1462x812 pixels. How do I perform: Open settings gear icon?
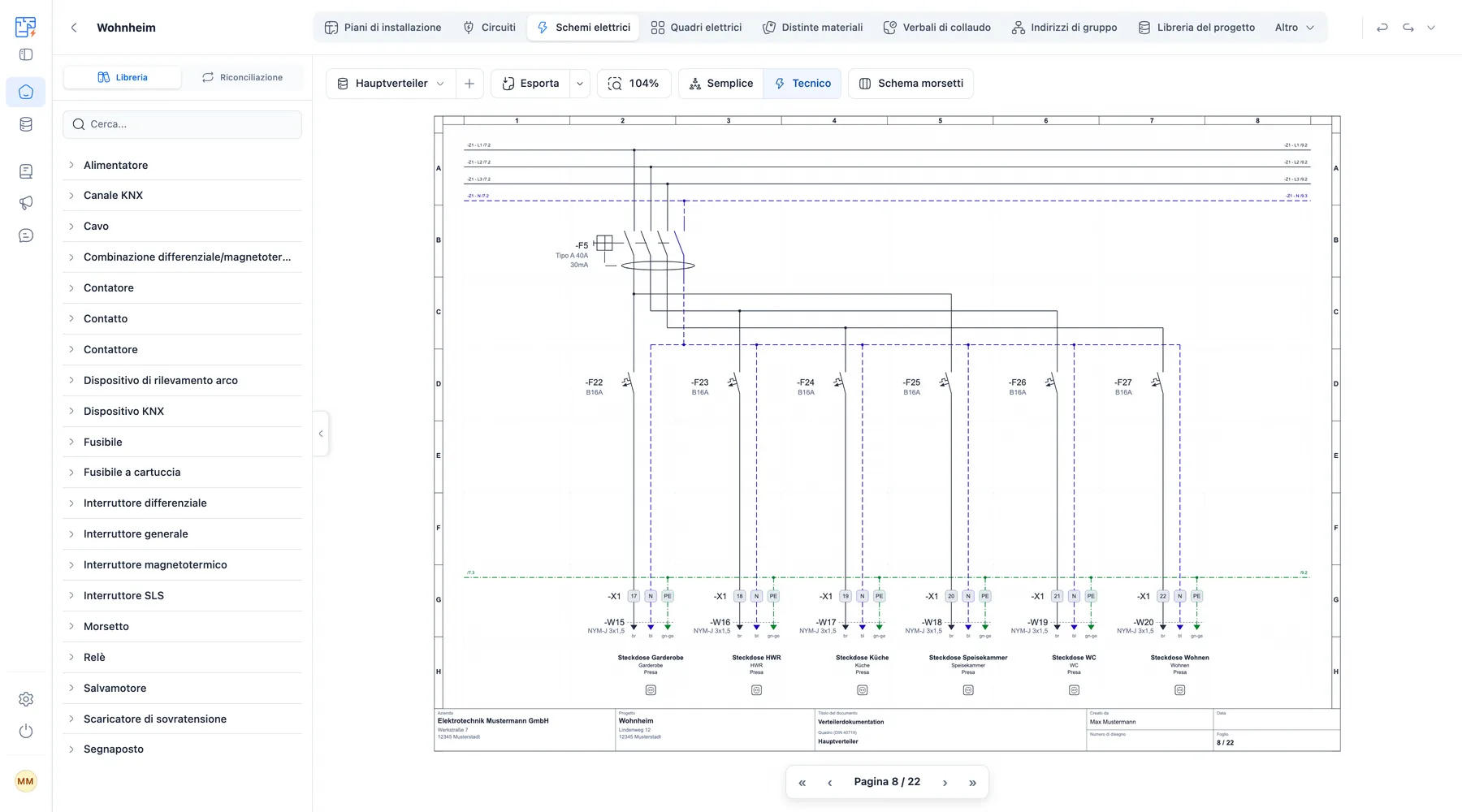26,699
